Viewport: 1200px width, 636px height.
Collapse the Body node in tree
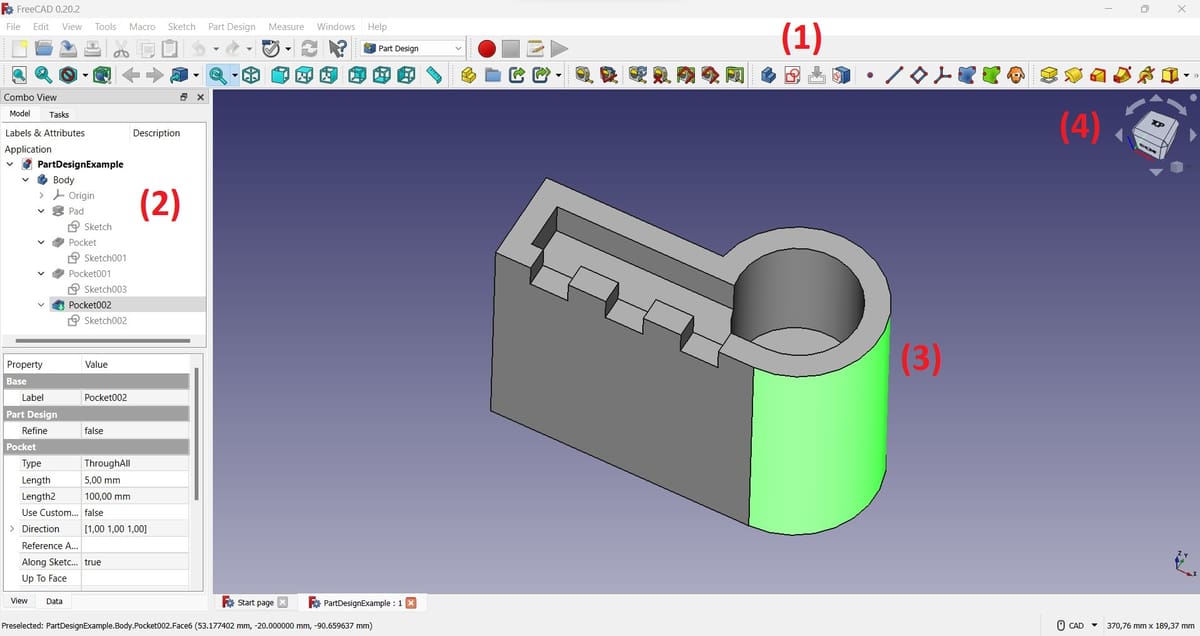pyautogui.click(x=25, y=180)
